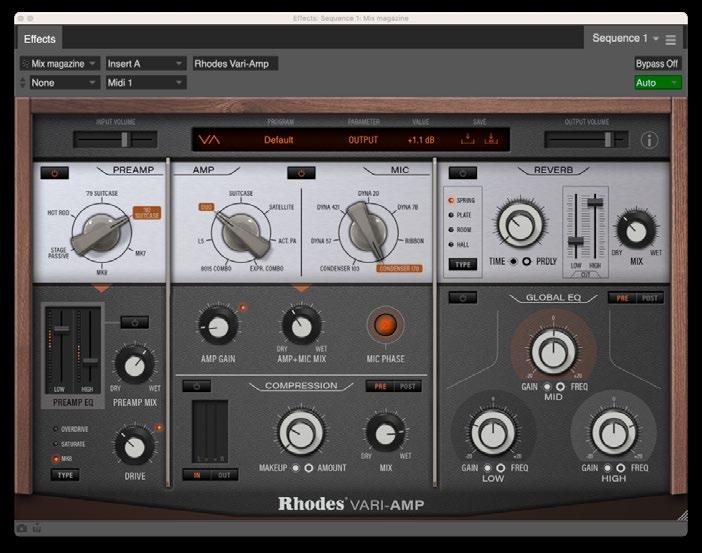Set Compression routing to POST
The image size is (702, 553).
[407, 386]
